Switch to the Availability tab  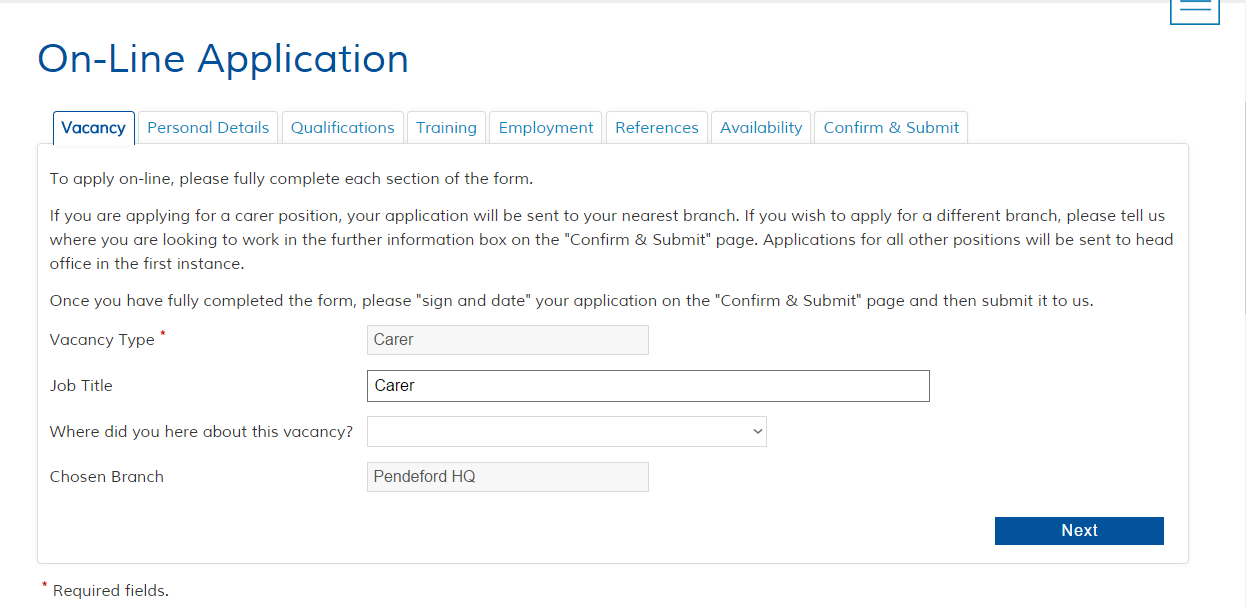[761, 128]
